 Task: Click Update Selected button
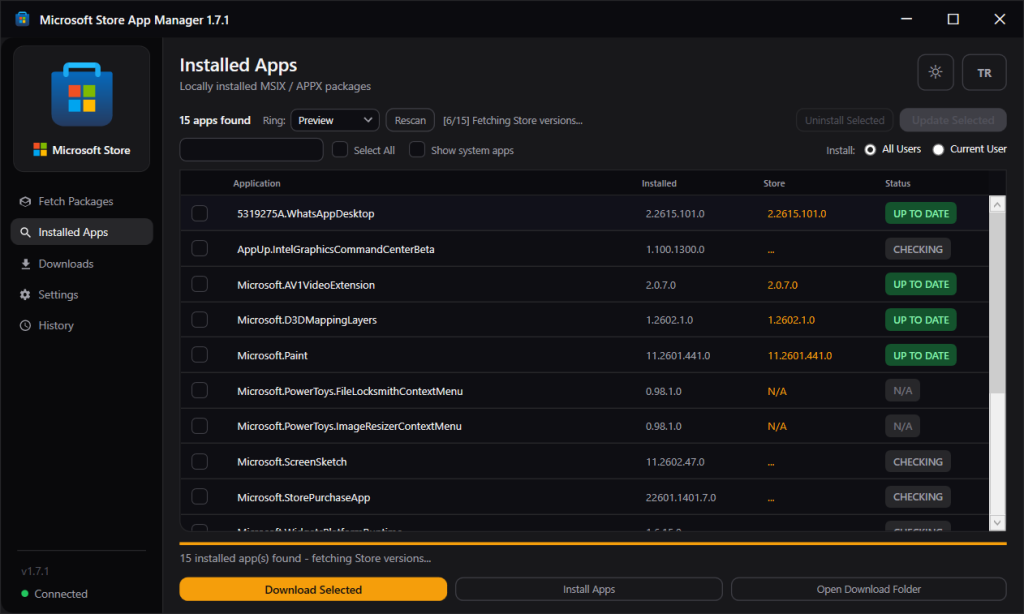(953, 120)
